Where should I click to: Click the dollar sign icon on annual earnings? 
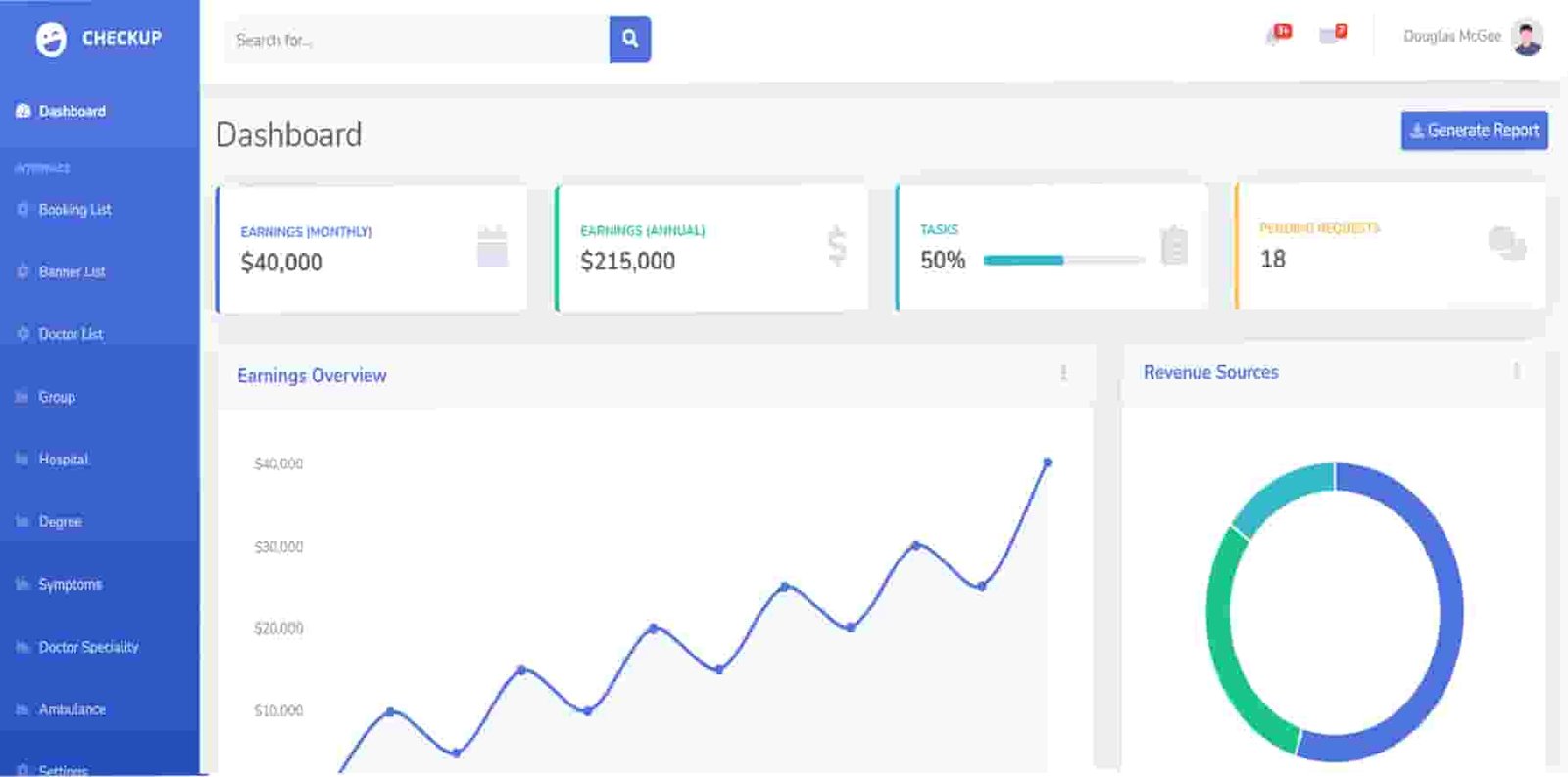click(x=836, y=246)
